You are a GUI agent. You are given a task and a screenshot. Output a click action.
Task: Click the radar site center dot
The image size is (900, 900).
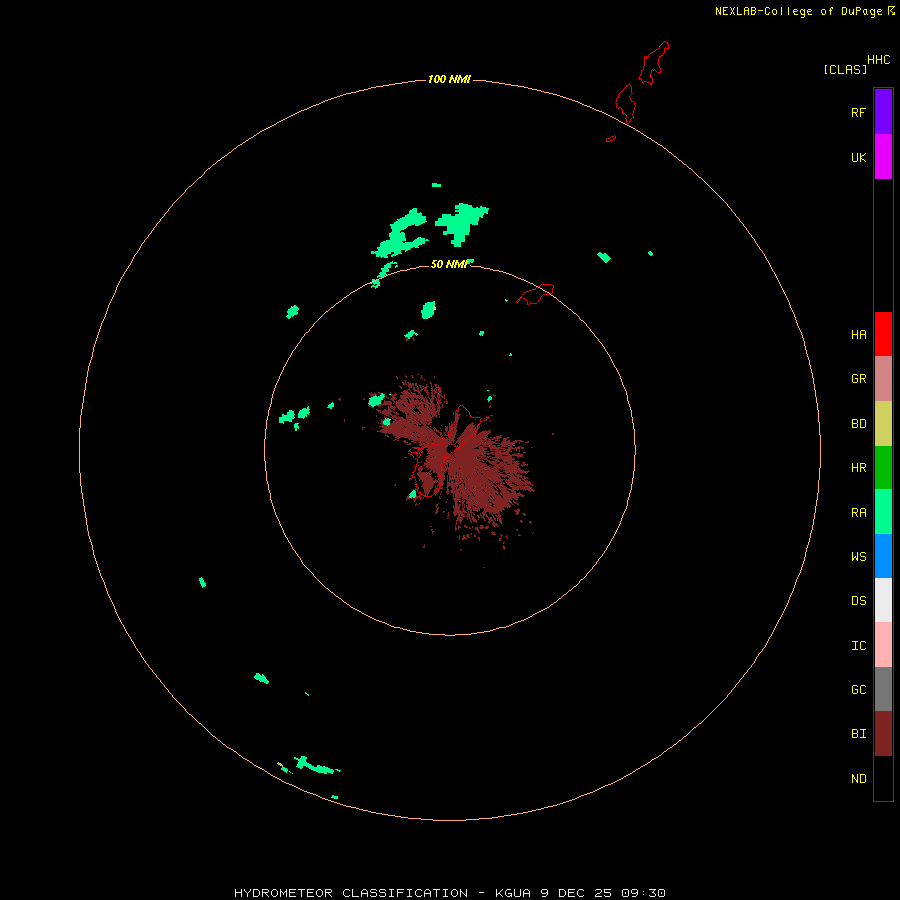[451, 449]
